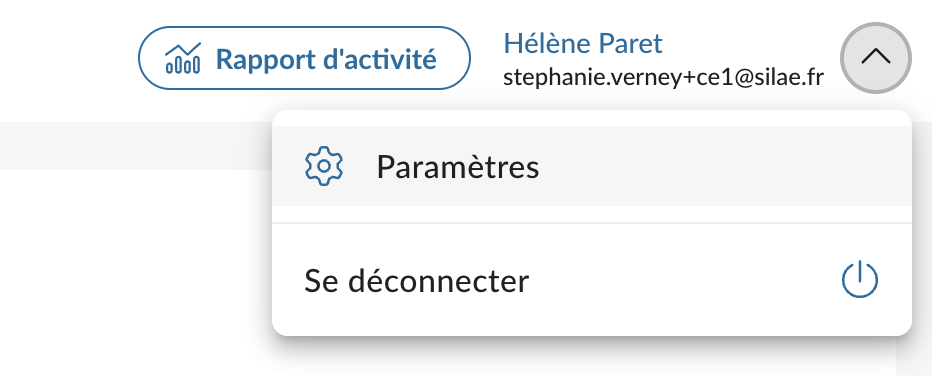Open settings via the cog icon
The width and height of the screenshot is (932, 376).
point(324,166)
